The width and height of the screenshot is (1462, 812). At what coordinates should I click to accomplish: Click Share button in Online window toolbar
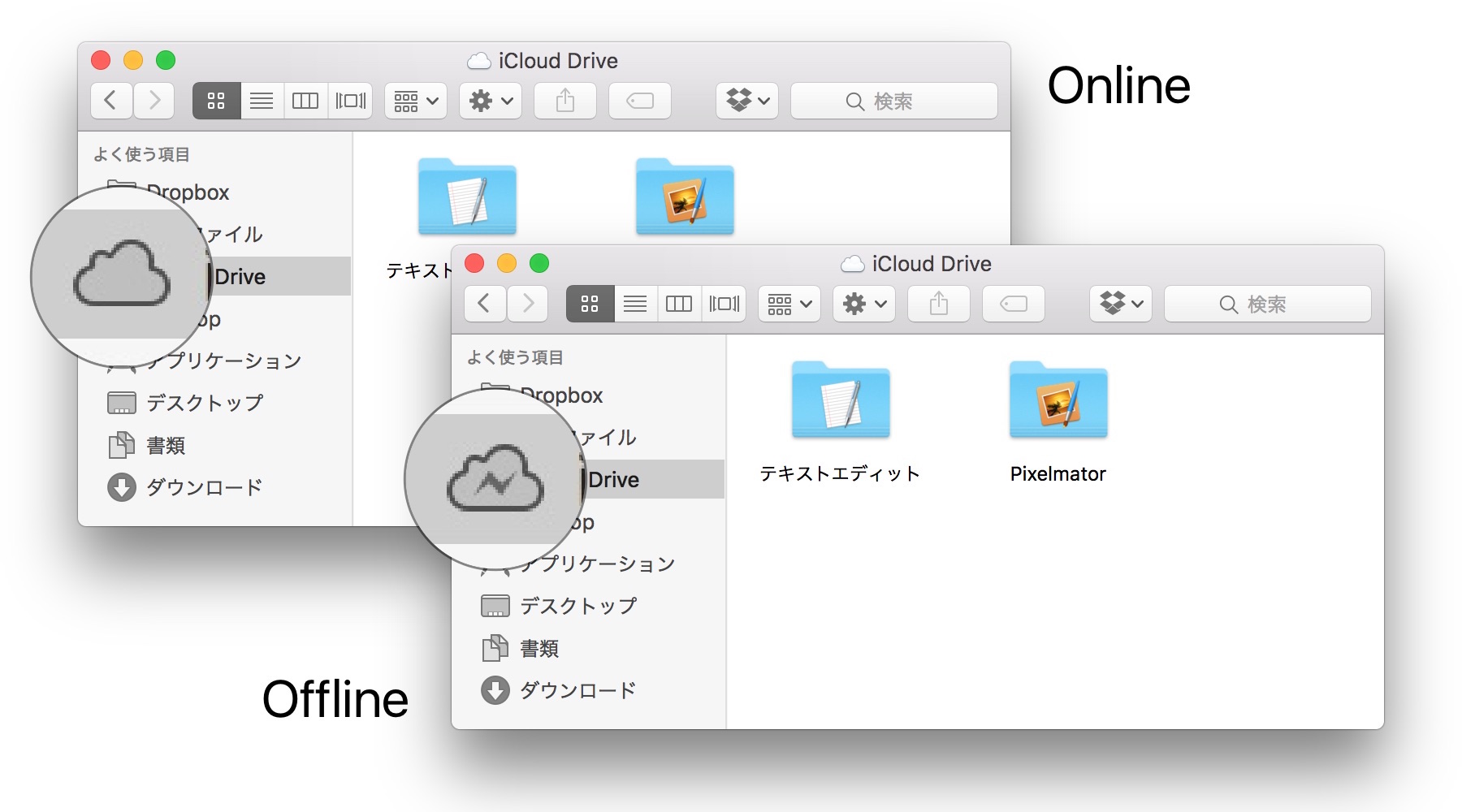pos(565,101)
